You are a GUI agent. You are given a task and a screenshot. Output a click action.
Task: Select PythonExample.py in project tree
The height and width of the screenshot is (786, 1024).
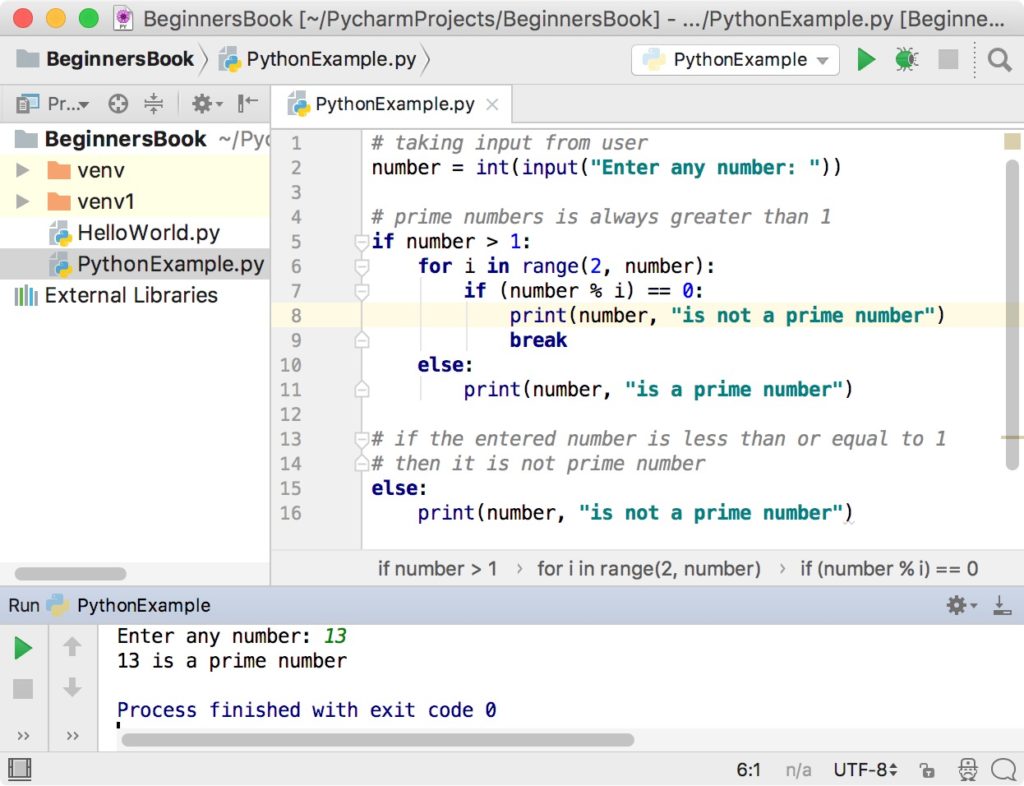[135, 264]
